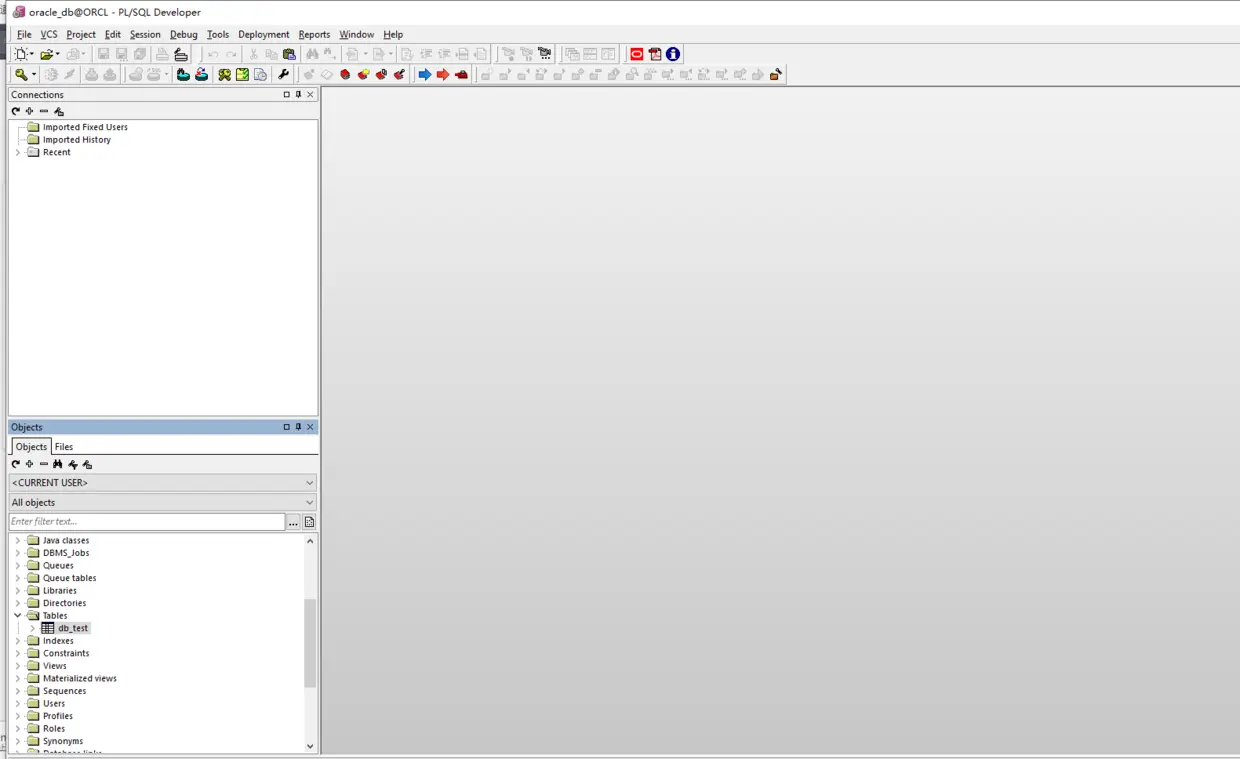
Task: Switch to the Objects tab
Action: pos(31,447)
